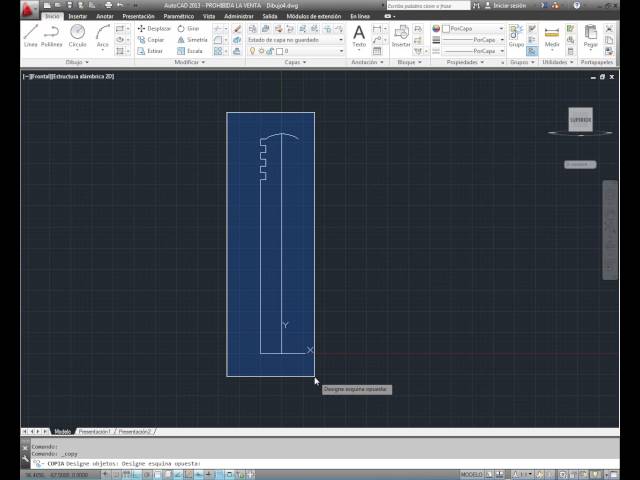Click the large Texto annotation tool
Image resolution: width=640 pixels, height=480 pixels.
pyautogui.click(x=359, y=36)
